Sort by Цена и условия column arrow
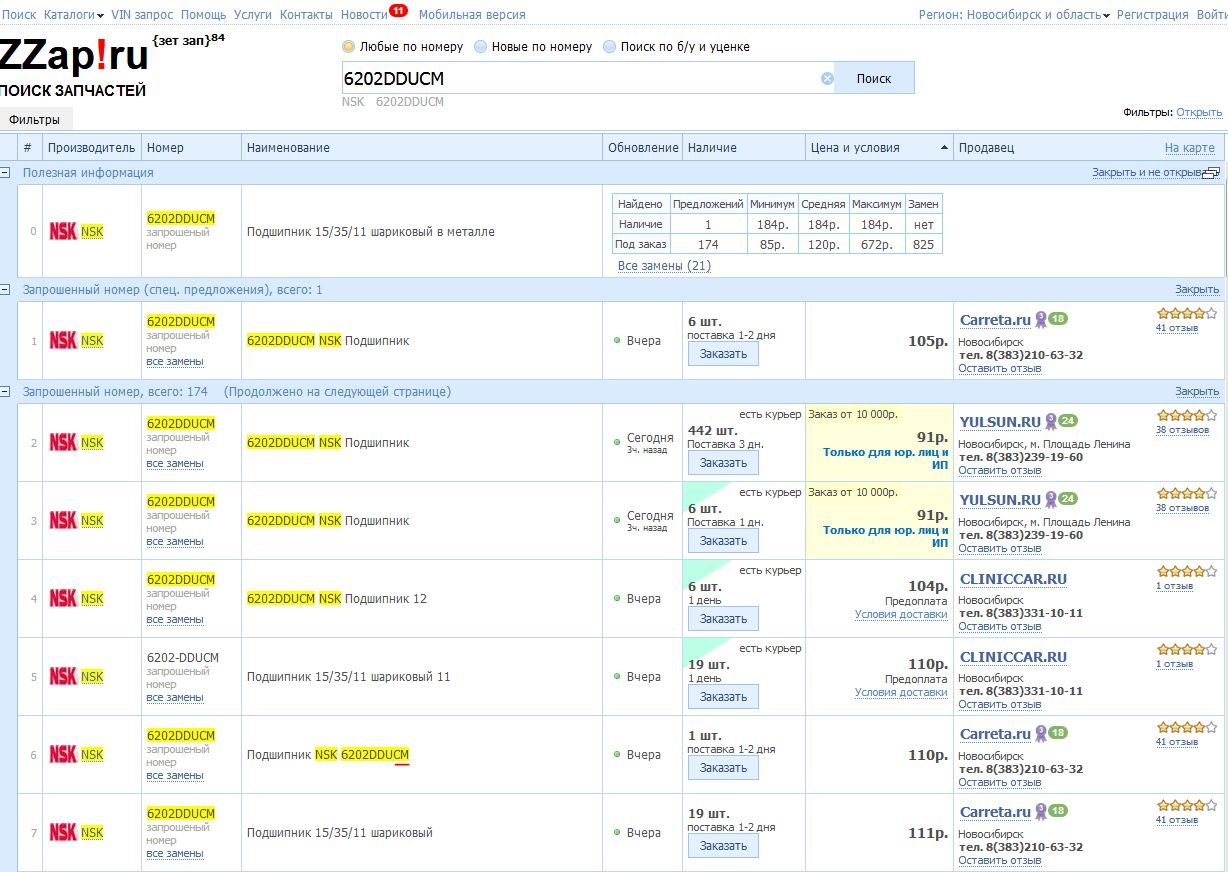Image resolution: width=1228 pixels, height=872 pixels. tap(944, 148)
